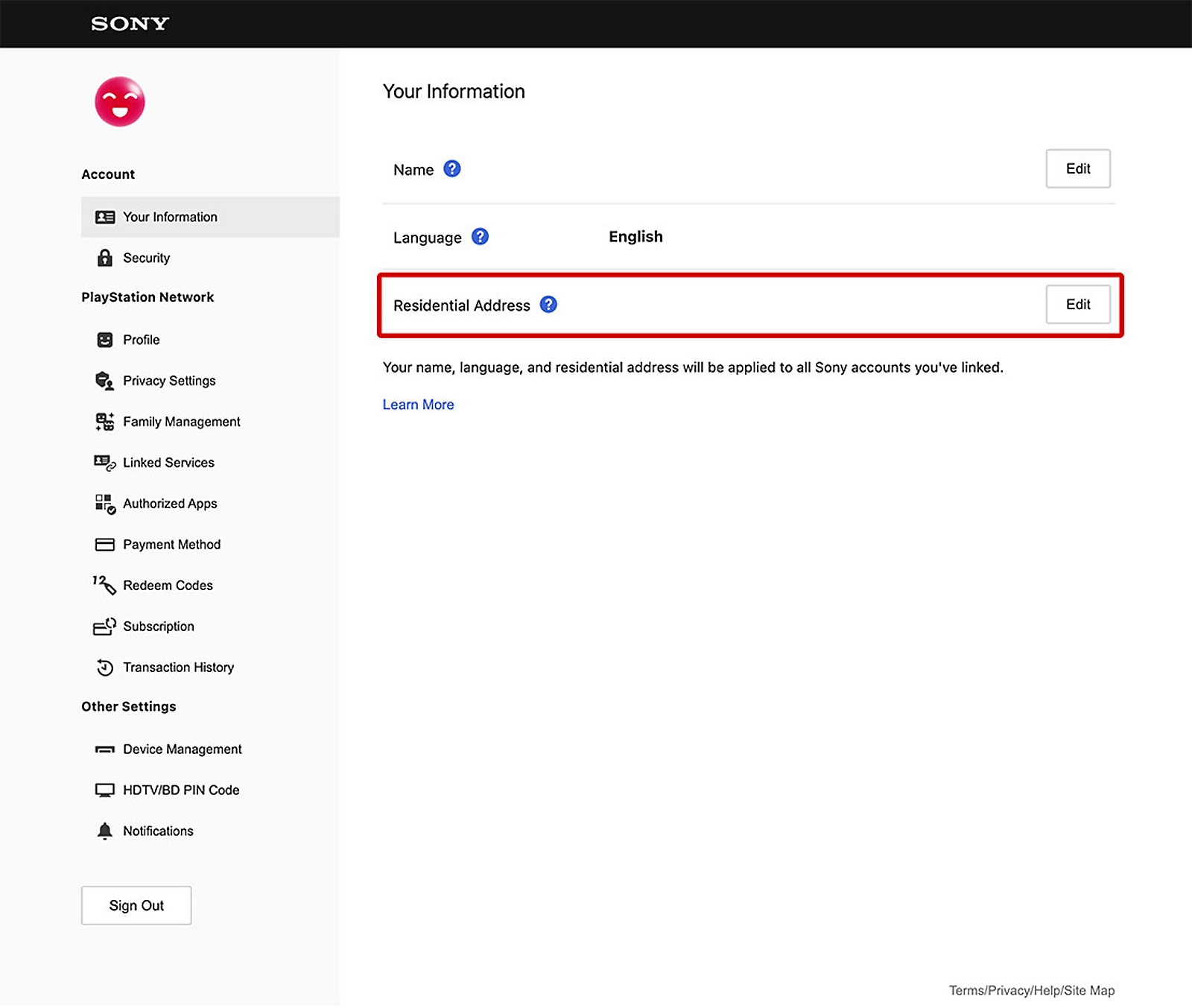1192x1008 pixels.
Task: Click the red smiley avatar image
Action: (x=119, y=102)
